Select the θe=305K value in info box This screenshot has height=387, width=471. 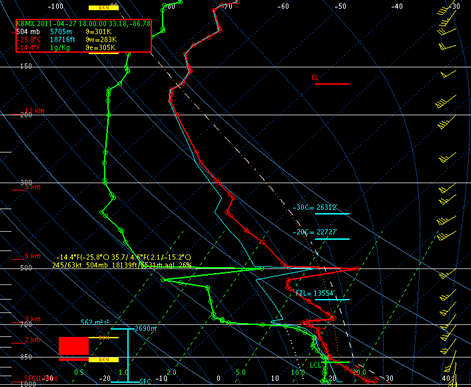100,48
